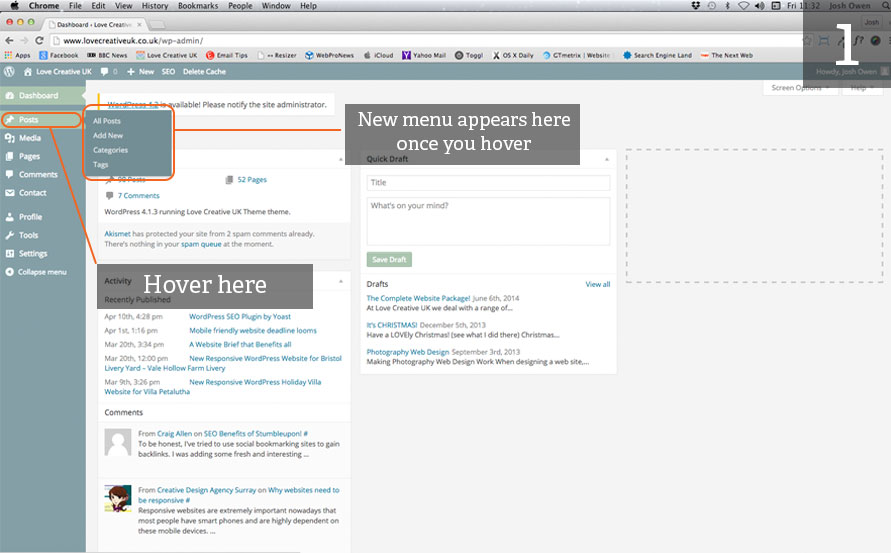This screenshot has width=891, height=553.
Task: Open the Bookmarks menu in Chrome
Action: (x=197, y=6)
